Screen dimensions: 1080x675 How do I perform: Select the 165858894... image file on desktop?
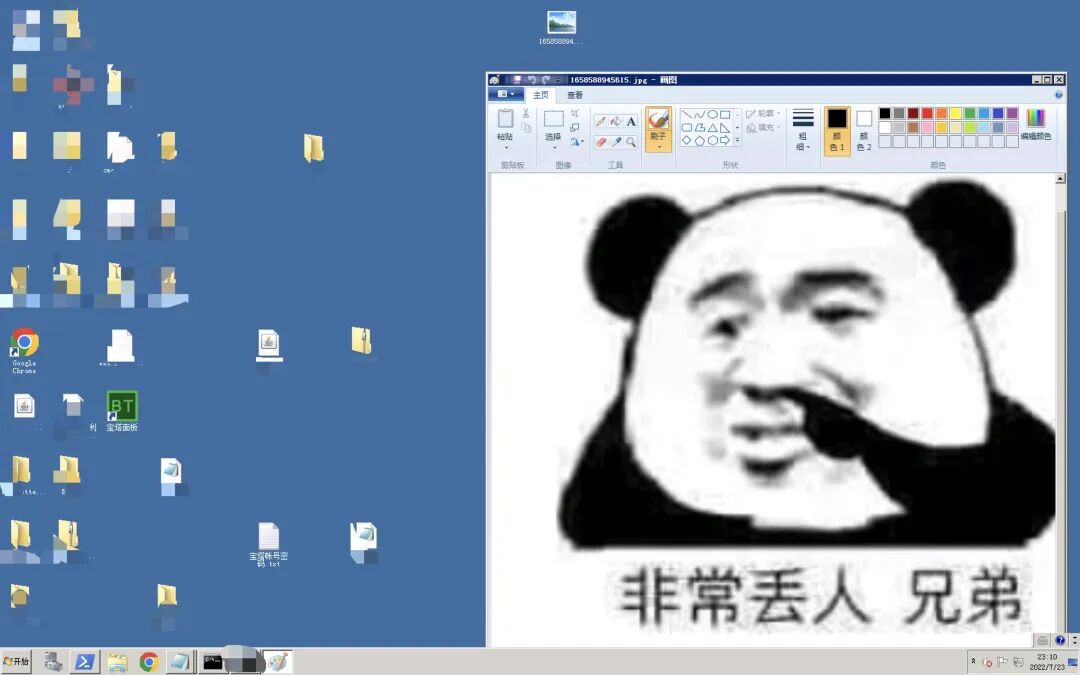click(561, 28)
